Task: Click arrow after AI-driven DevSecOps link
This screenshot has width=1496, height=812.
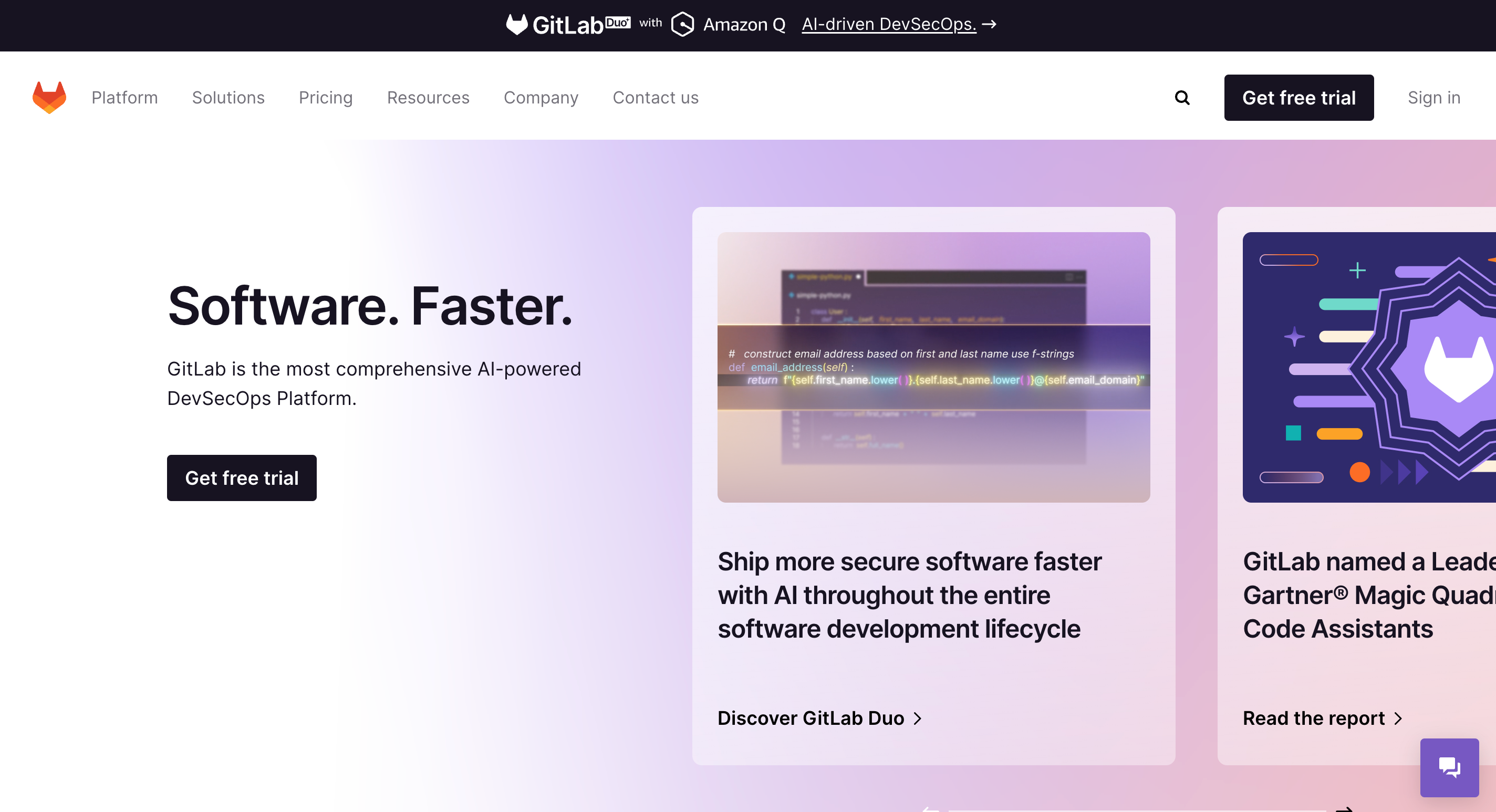Action: (x=989, y=24)
